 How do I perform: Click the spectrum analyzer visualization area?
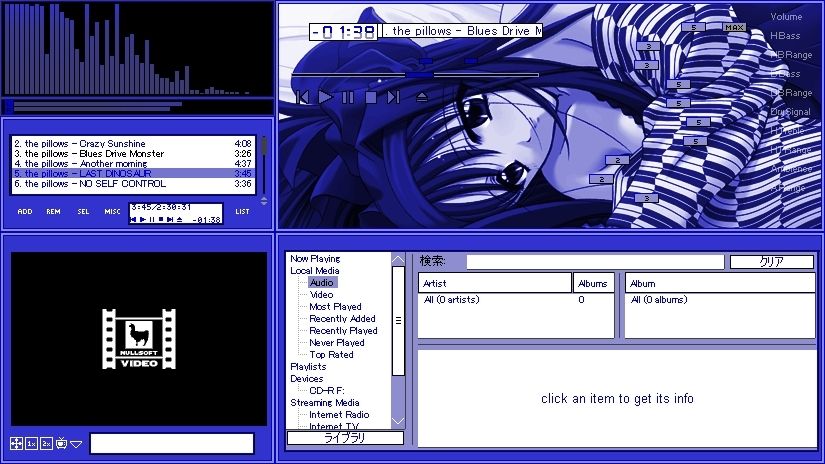click(137, 49)
